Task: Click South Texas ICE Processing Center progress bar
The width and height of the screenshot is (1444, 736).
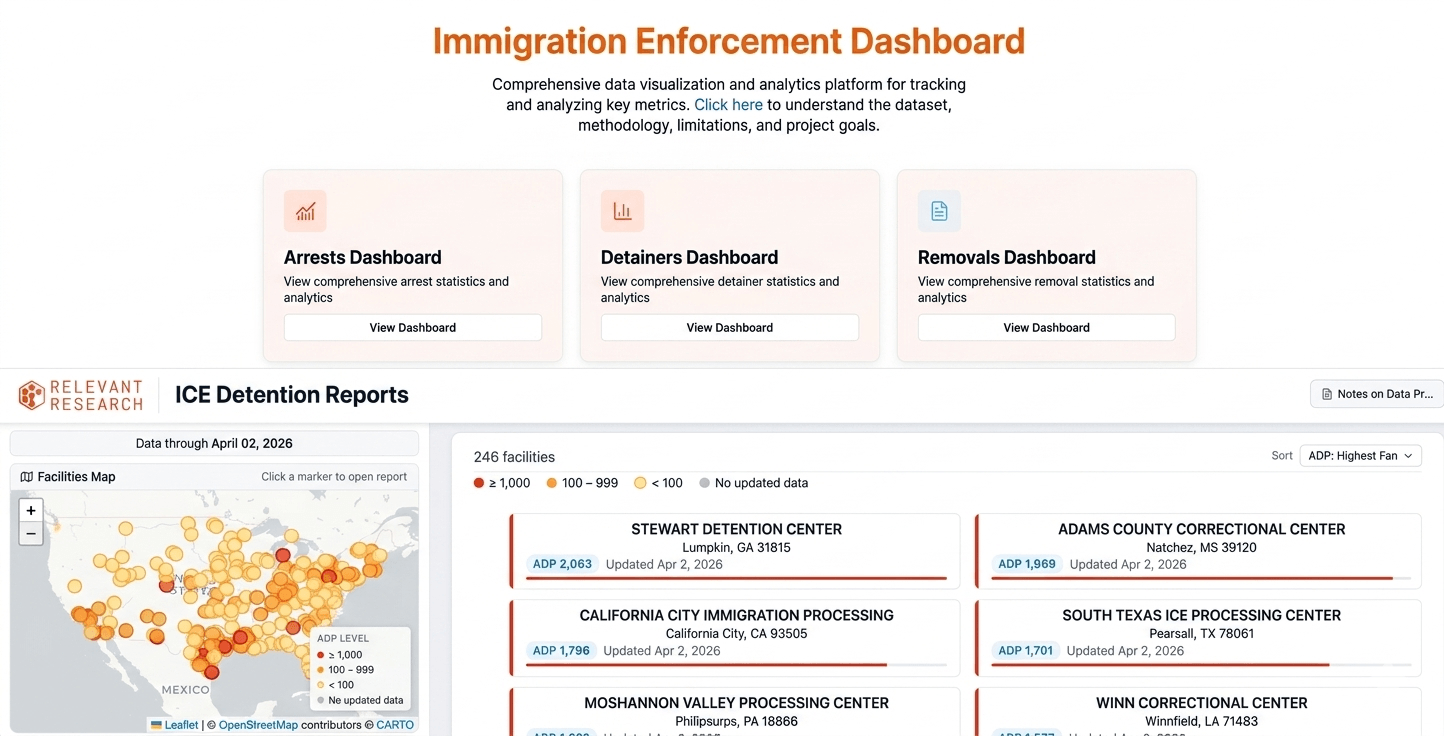Action: coord(1201,665)
